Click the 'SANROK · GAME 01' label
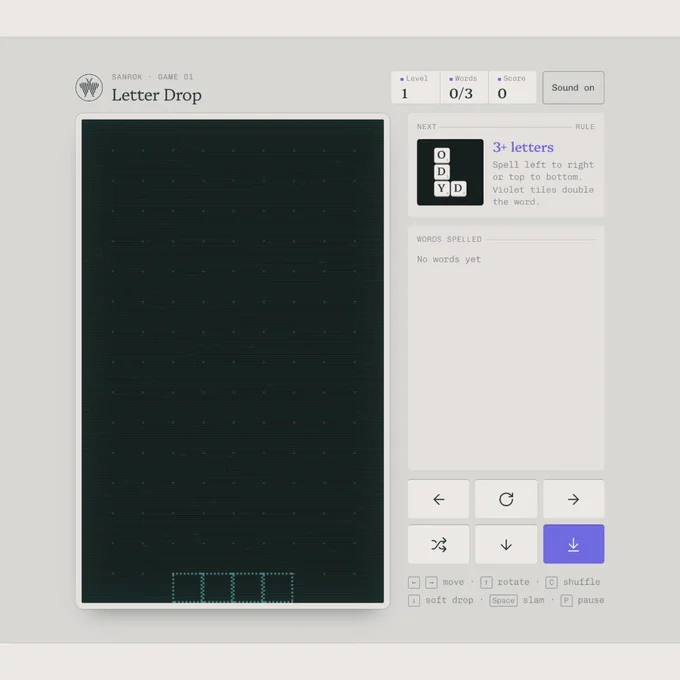The width and height of the screenshot is (680, 680). (152, 77)
